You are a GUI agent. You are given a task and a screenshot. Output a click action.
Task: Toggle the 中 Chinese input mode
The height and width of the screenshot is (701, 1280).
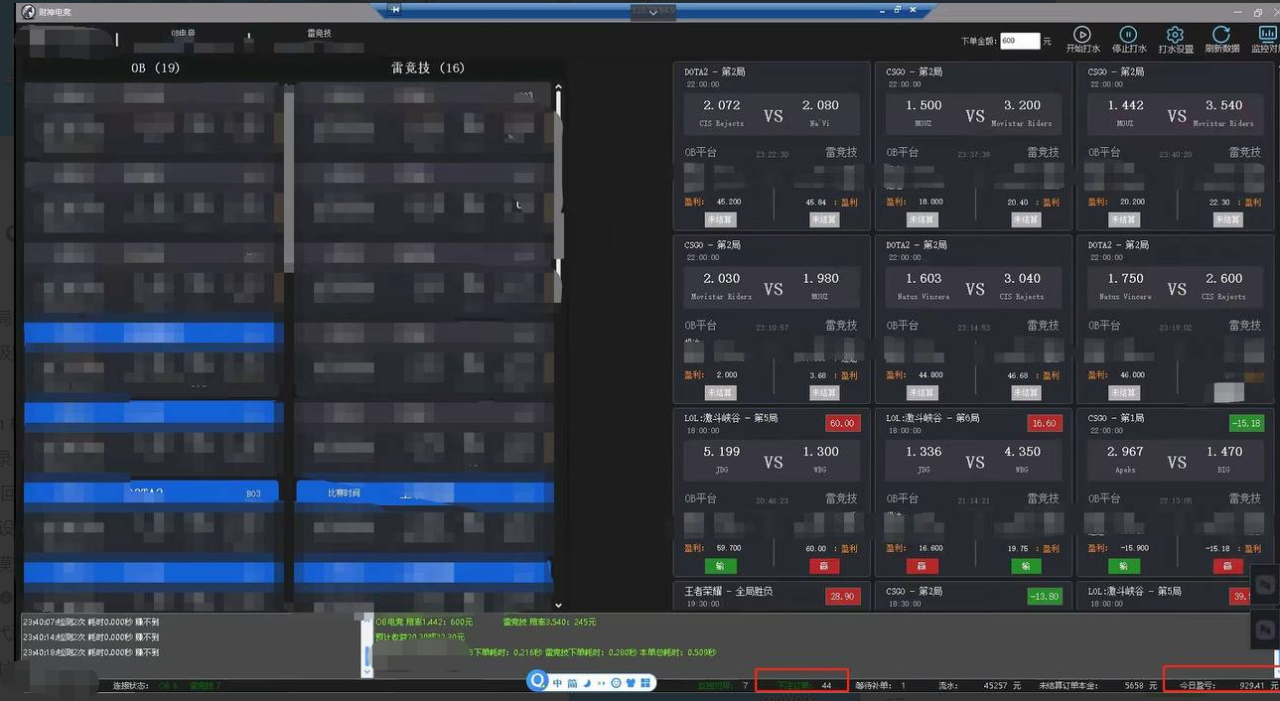(557, 683)
